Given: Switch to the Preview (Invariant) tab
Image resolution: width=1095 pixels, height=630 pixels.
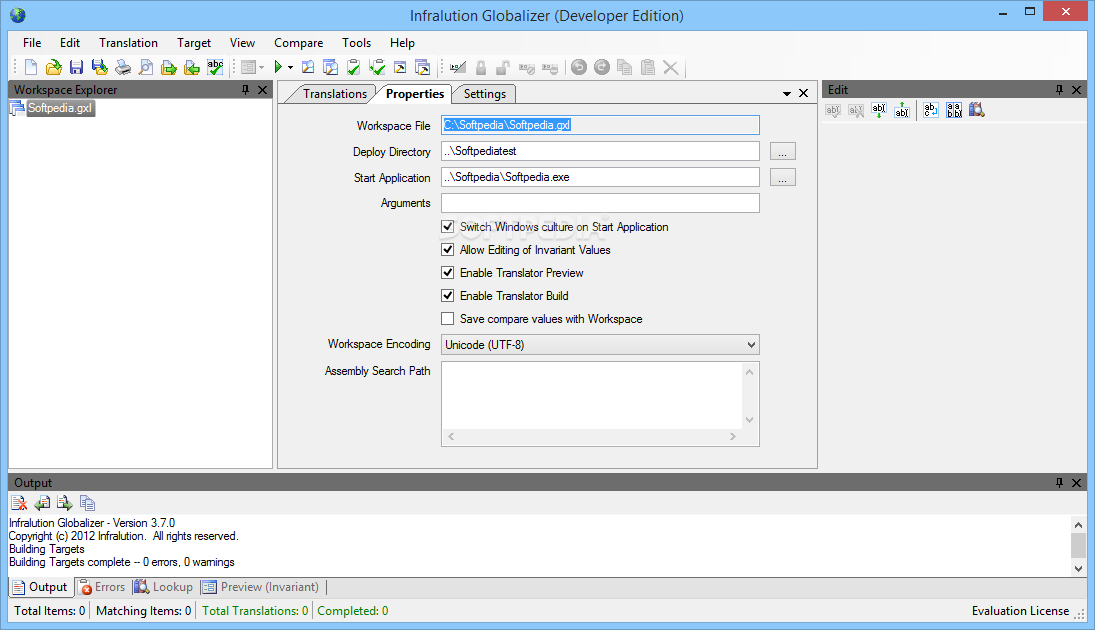Looking at the screenshot, I should click(x=260, y=587).
